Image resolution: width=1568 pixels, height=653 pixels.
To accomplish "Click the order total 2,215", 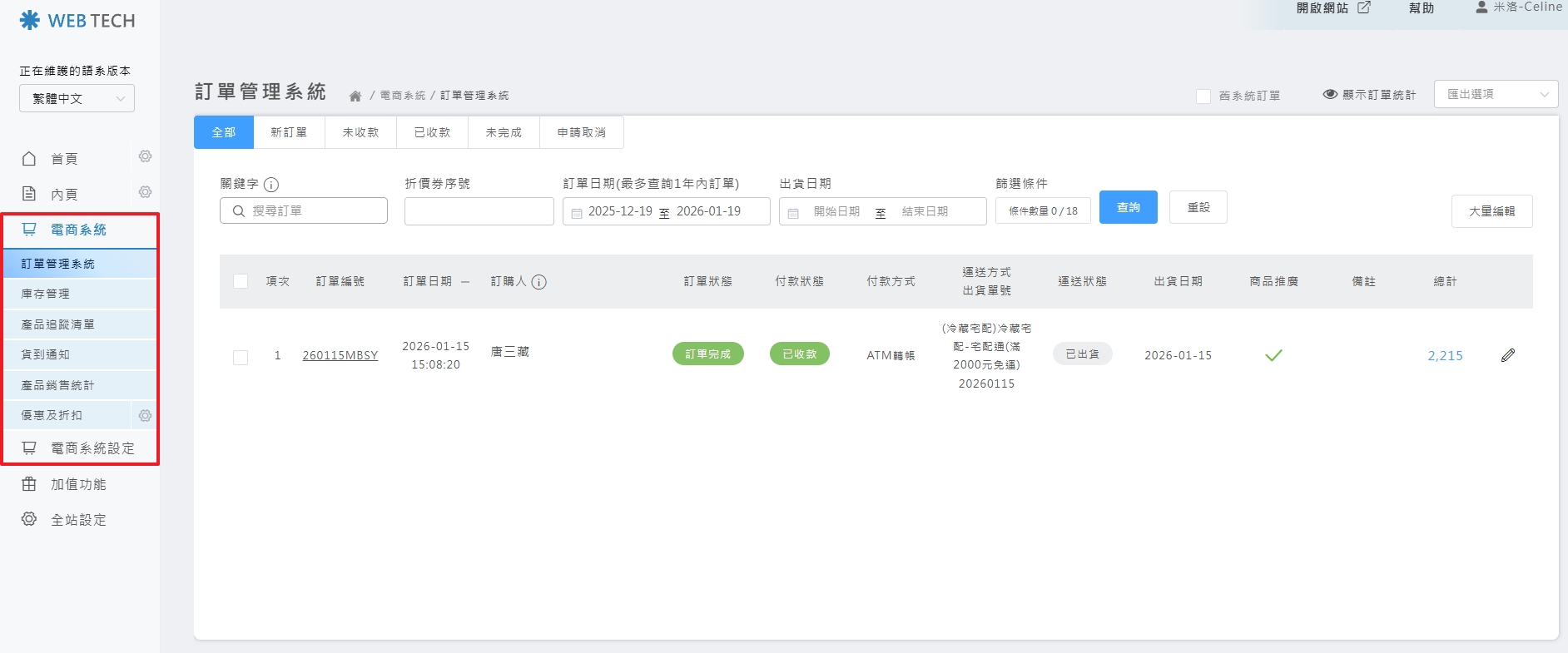I will [1445, 355].
